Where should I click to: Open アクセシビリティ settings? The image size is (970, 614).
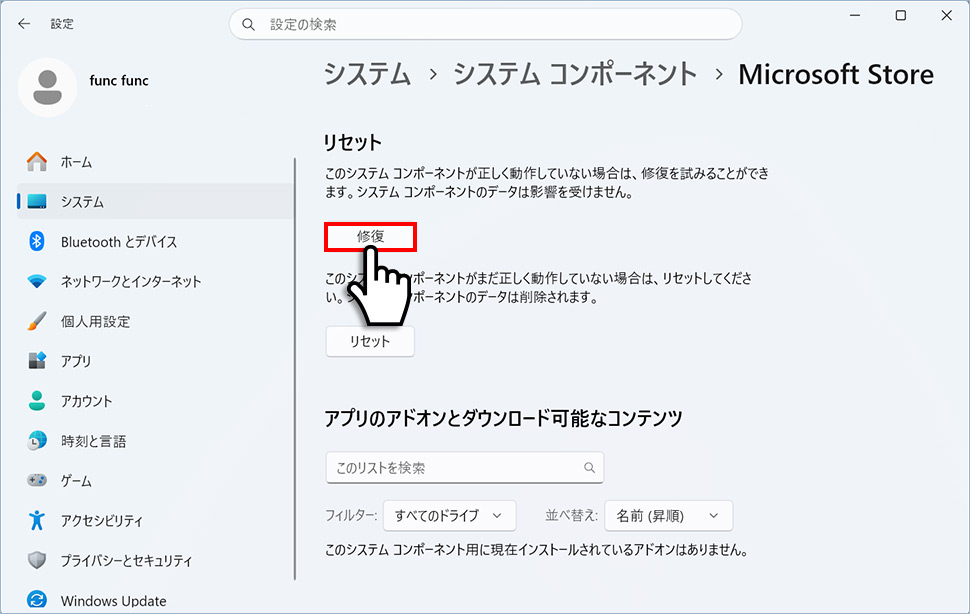(155, 520)
